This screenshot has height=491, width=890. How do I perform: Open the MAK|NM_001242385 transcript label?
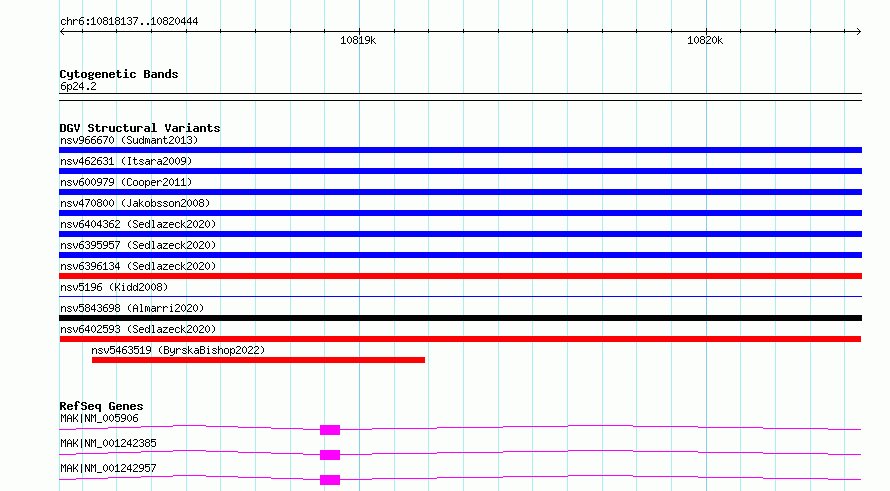108,443
